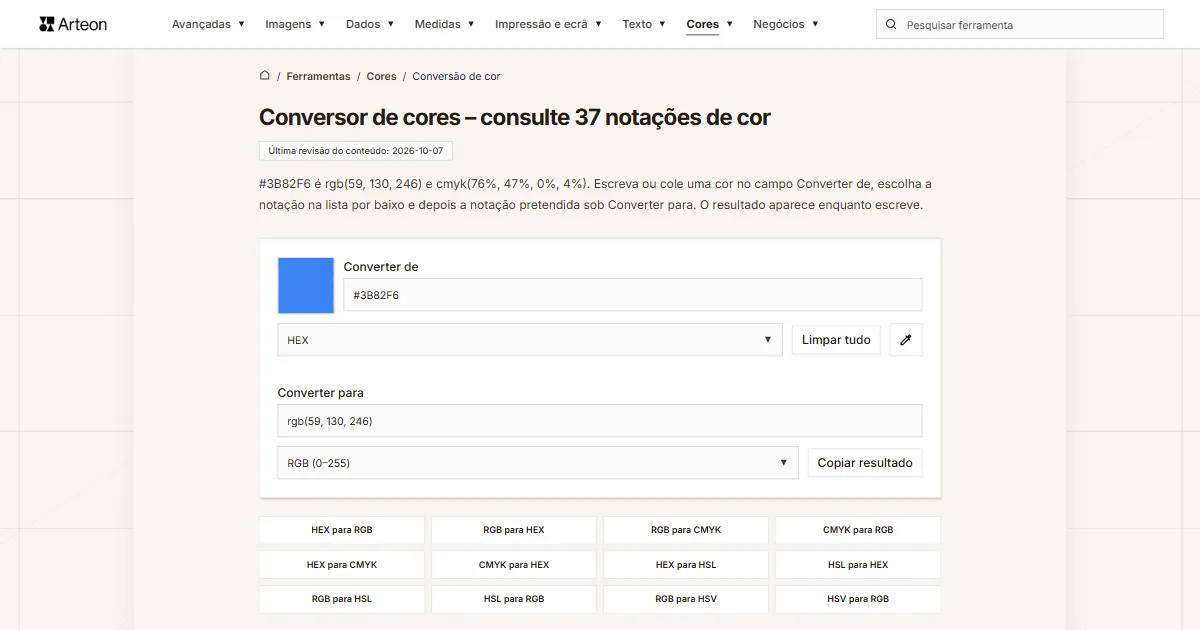Click the Converter para result field
Viewport: 1200px width, 630px height.
(600, 421)
